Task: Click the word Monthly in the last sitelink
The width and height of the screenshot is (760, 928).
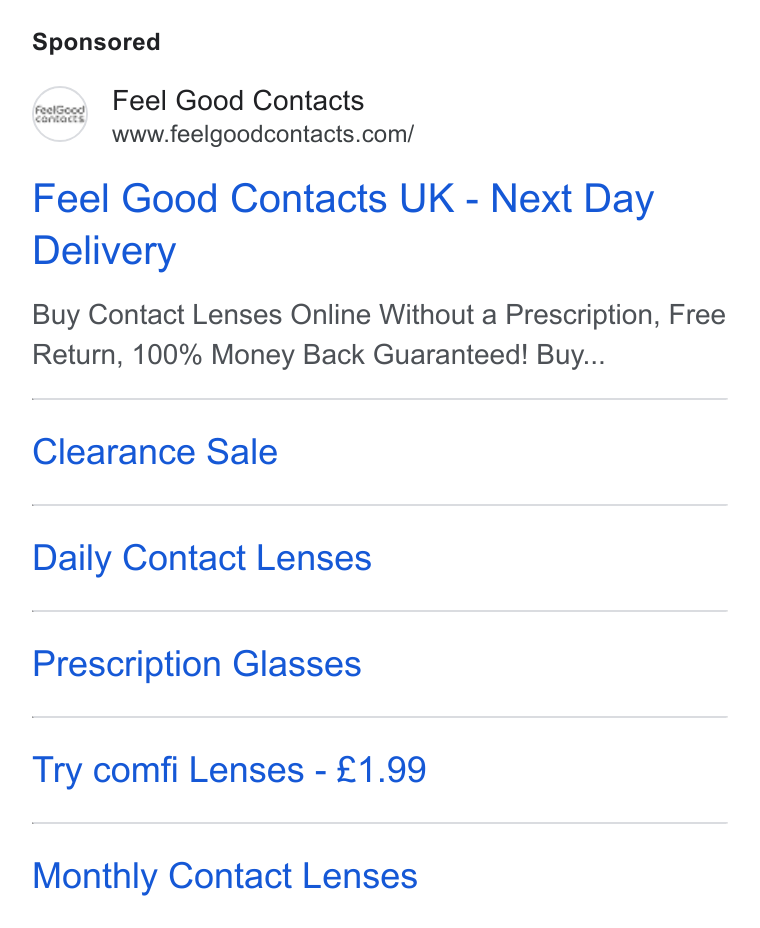Action: click(95, 876)
